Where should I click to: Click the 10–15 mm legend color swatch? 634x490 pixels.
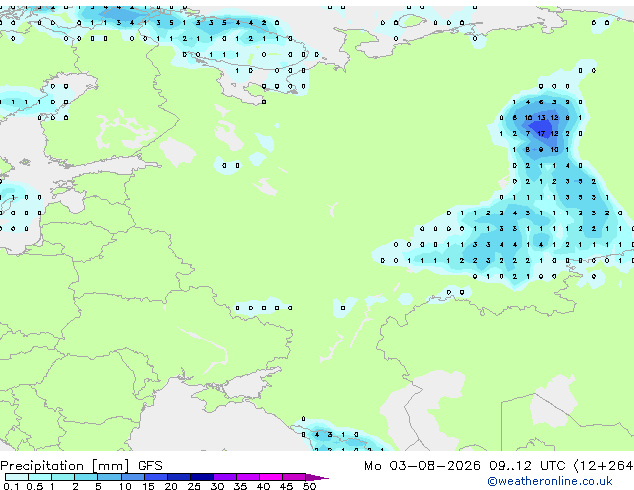point(132,477)
